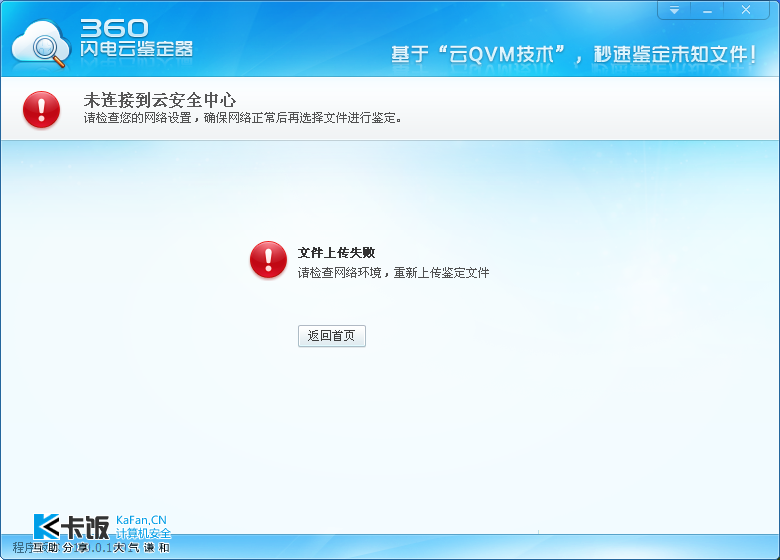Click the 基于云QVM技术 slogan text

point(574,54)
